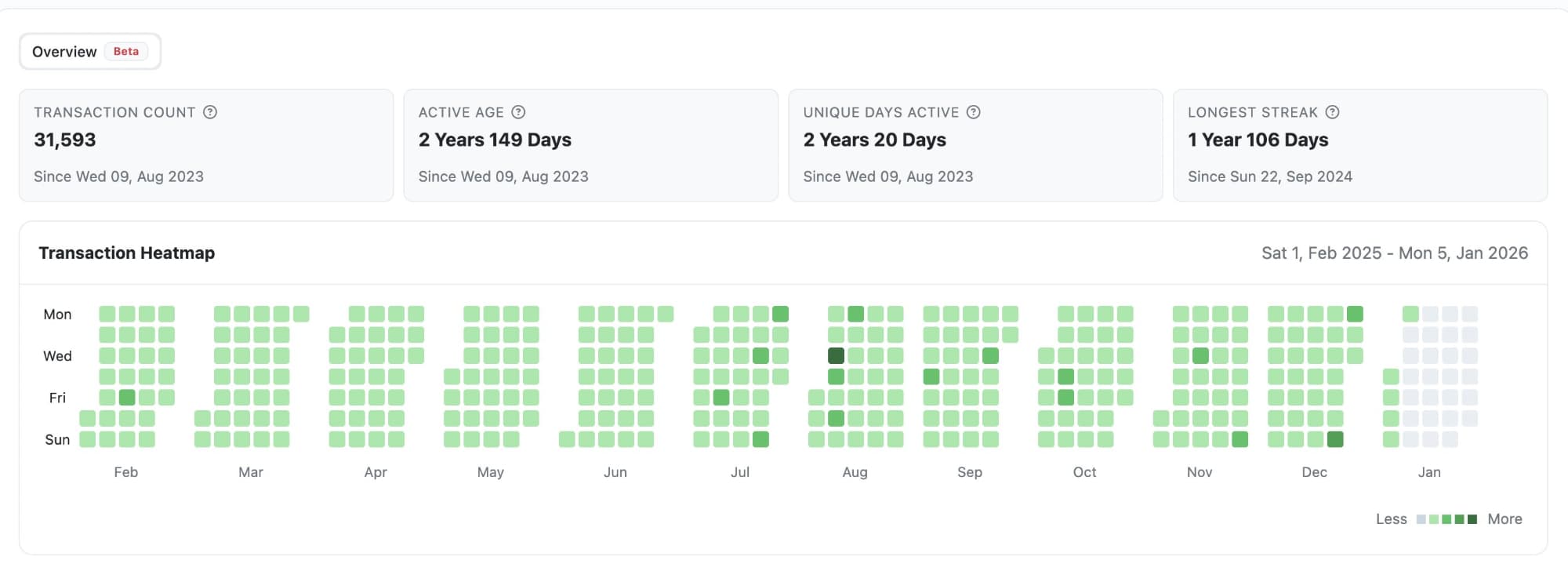Screen dimensions: 1568x571
Task: Select the dark Sunday cell in December
Action: coord(1335,439)
